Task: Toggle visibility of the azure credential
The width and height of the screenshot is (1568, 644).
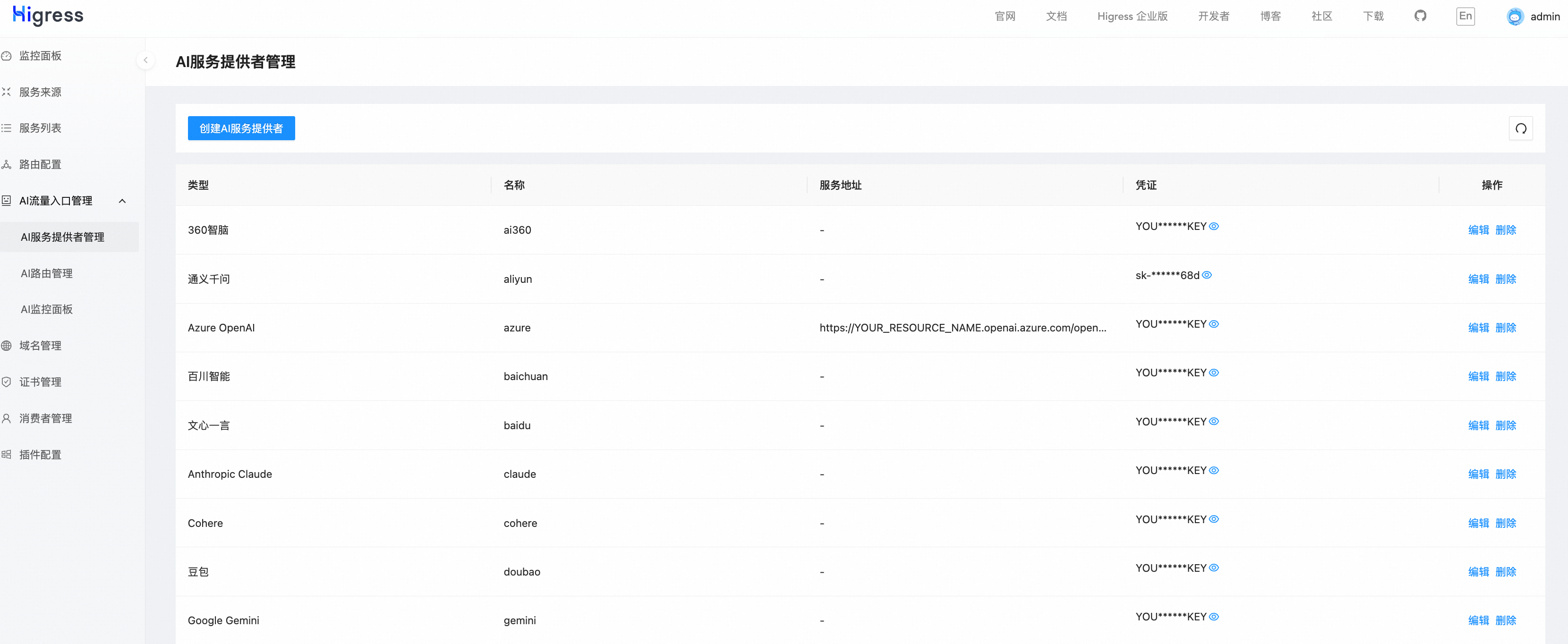Action: pos(1214,324)
